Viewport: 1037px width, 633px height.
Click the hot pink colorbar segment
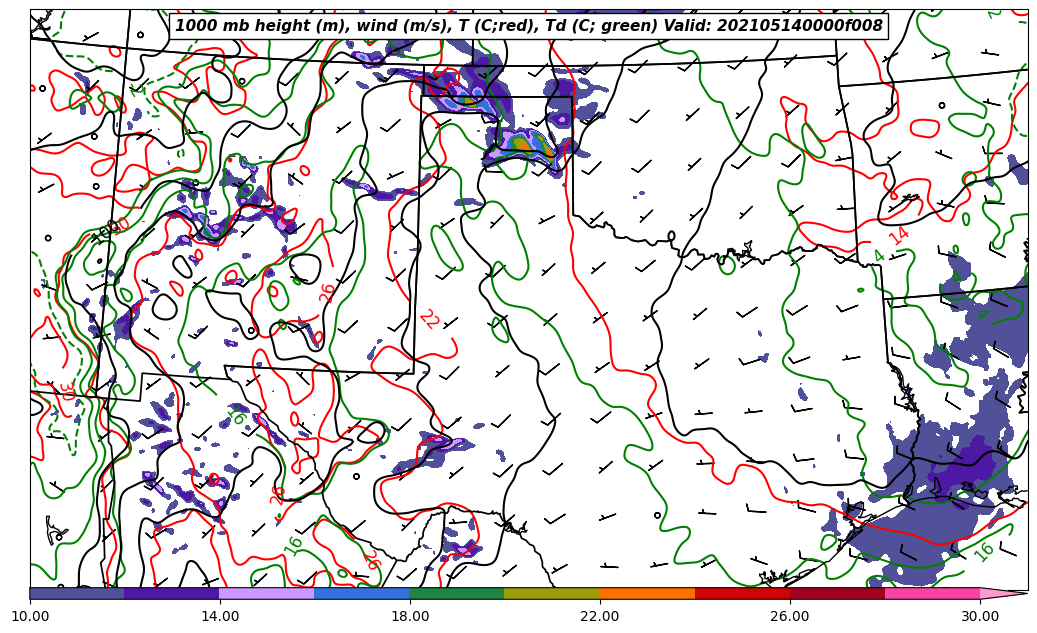932,593
